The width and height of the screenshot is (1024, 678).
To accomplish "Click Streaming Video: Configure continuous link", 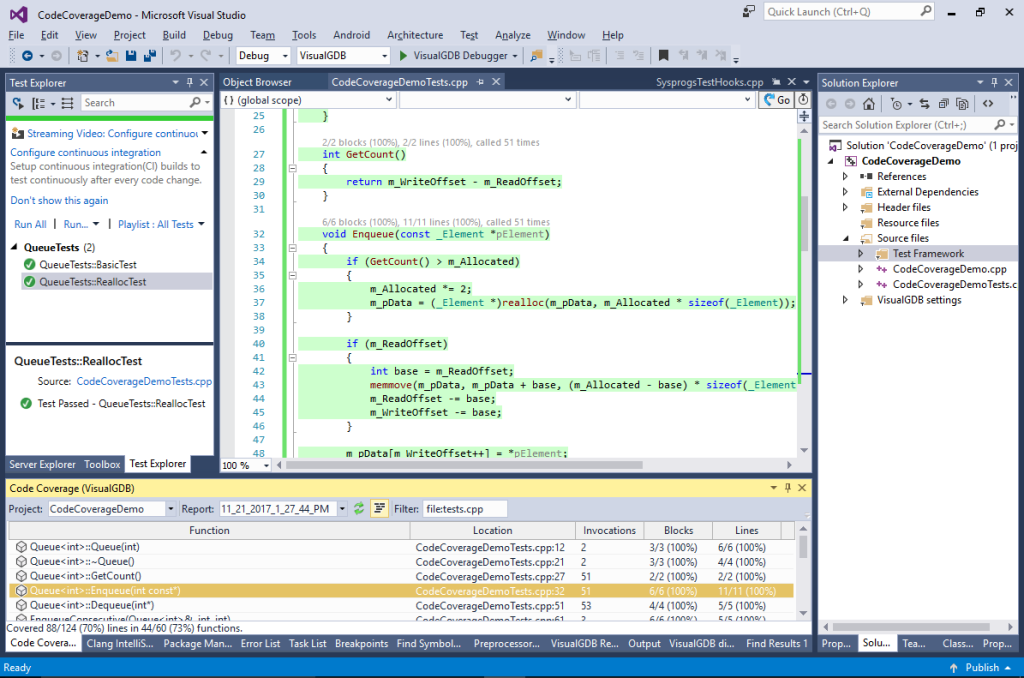I will 112,133.
